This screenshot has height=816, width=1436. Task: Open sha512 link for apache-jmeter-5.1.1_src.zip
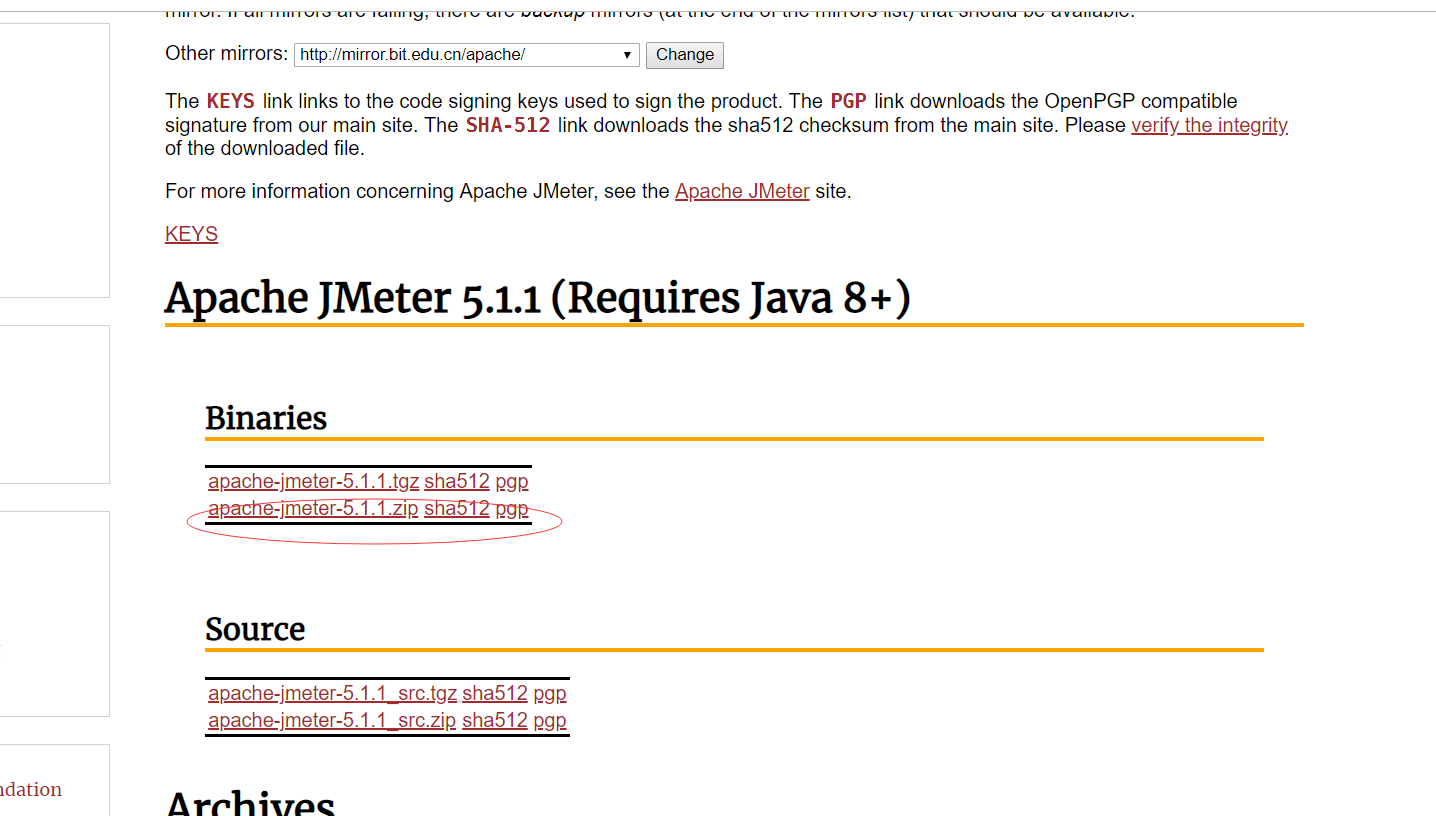click(495, 720)
